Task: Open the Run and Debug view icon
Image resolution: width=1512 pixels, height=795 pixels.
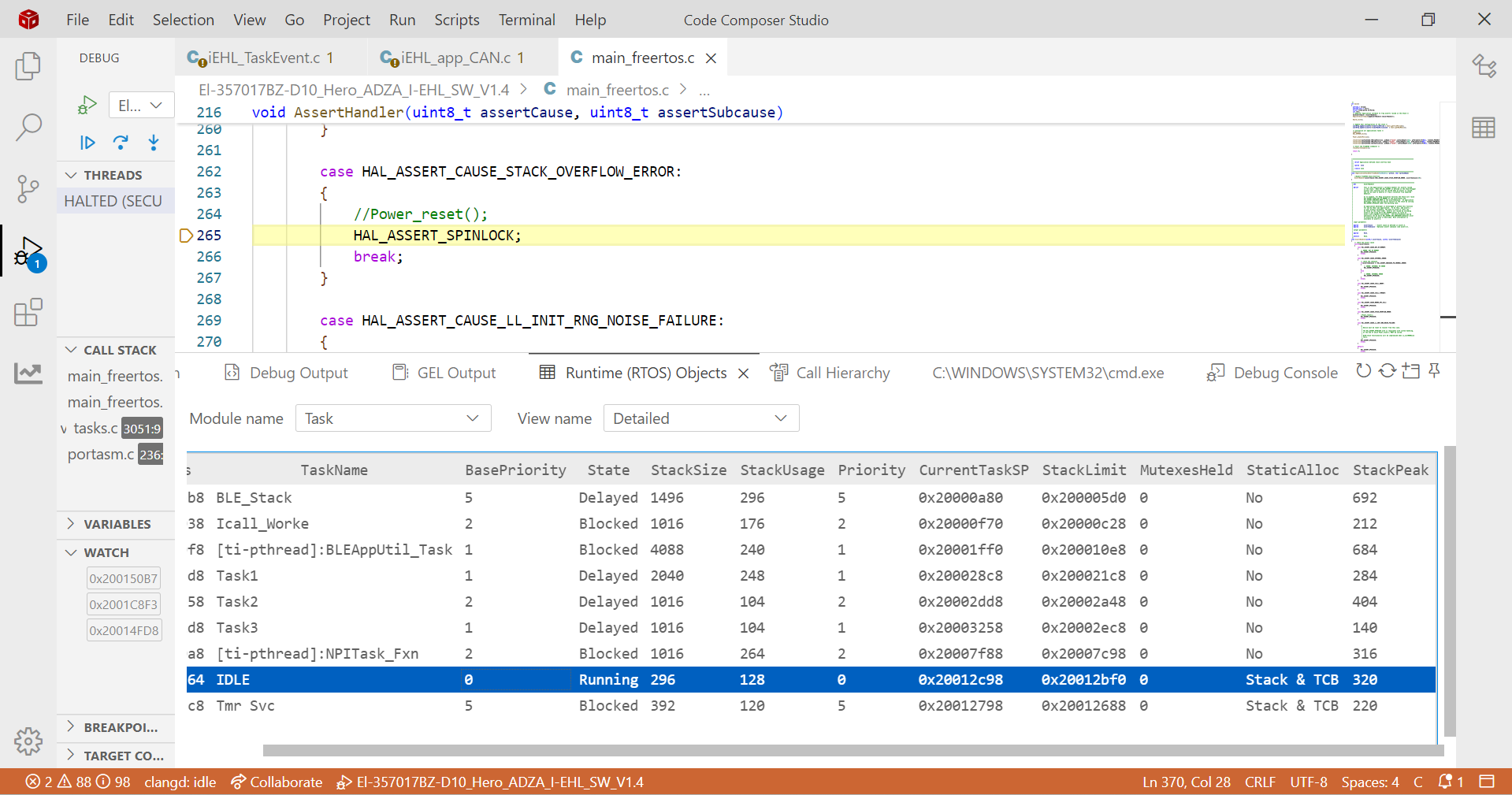Action: pyautogui.click(x=28, y=252)
